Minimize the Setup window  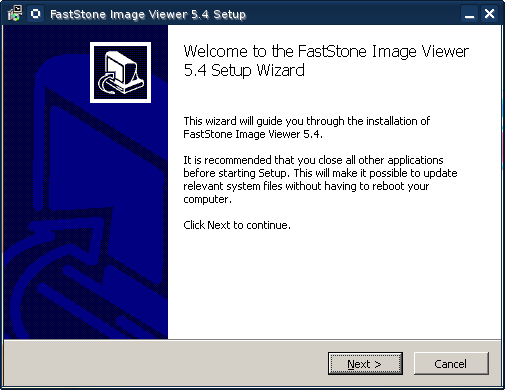(x=470, y=14)
